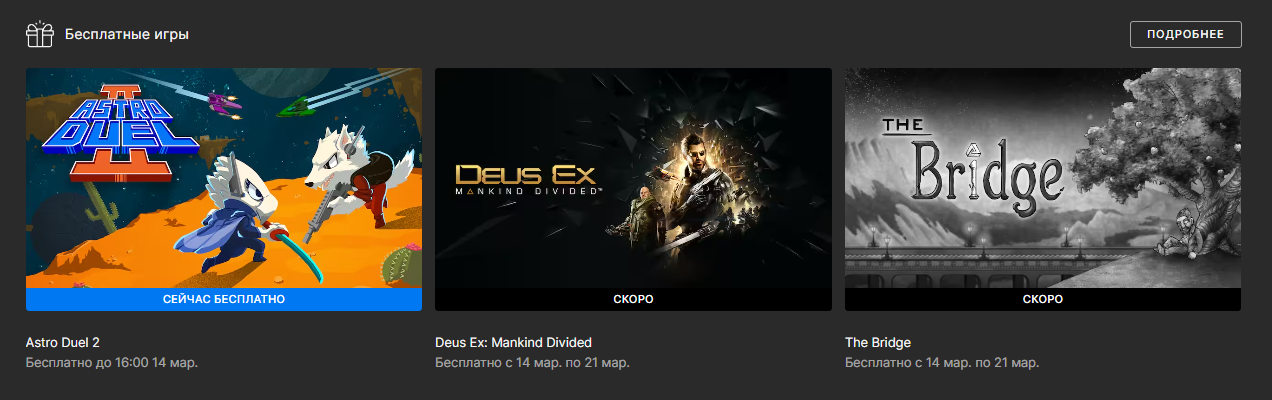The width and height of the screenshot is (1272, 400).
Task: Open the Deus Ex: Mankind Divided cover art
Action: [x=633, y=178]
